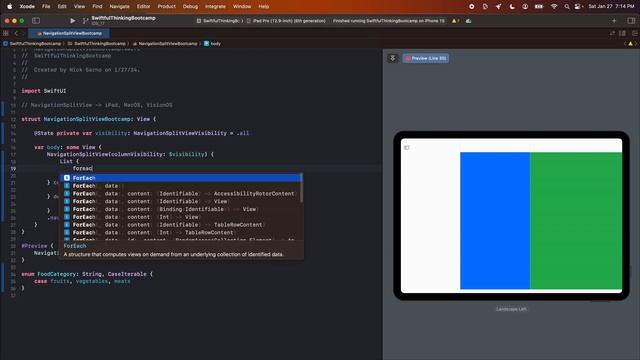Screen dimensions: 640x360
Task: Jump to previous issue in jump bar
Action: tap(625, 43)
